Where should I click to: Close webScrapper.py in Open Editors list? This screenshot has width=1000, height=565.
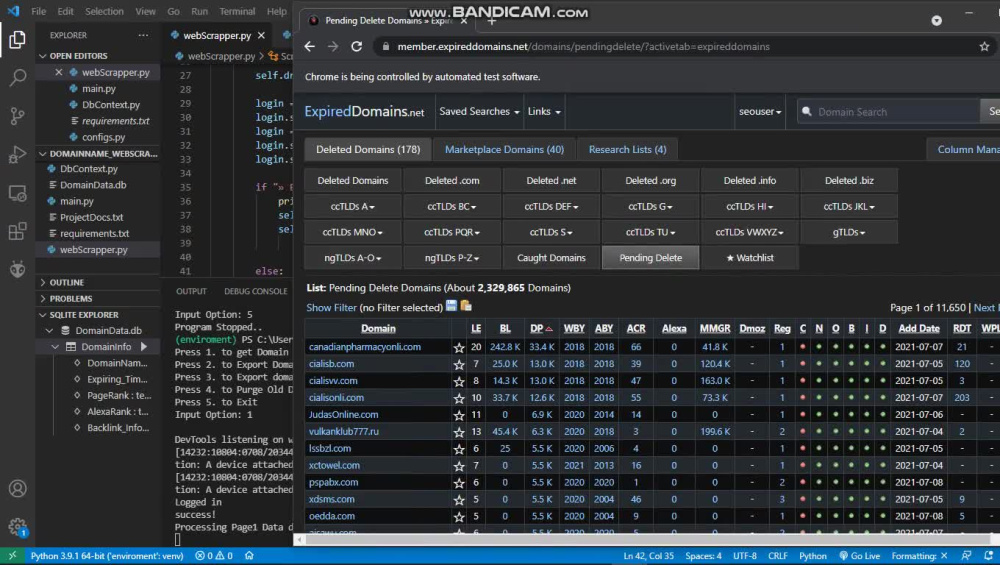click(x=59, y=72)
